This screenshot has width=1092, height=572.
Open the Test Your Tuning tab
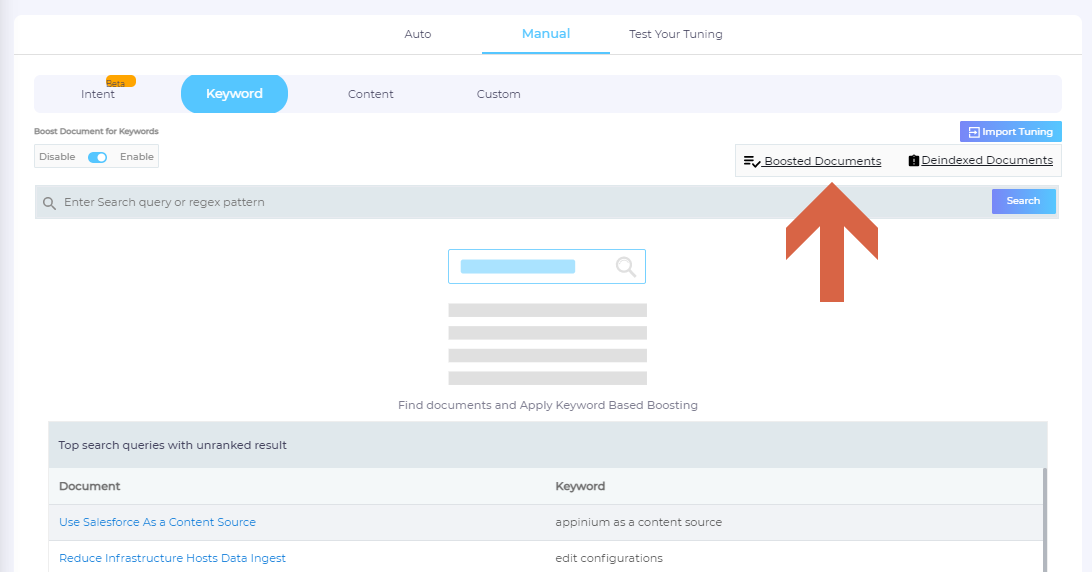tap(675, 34)
